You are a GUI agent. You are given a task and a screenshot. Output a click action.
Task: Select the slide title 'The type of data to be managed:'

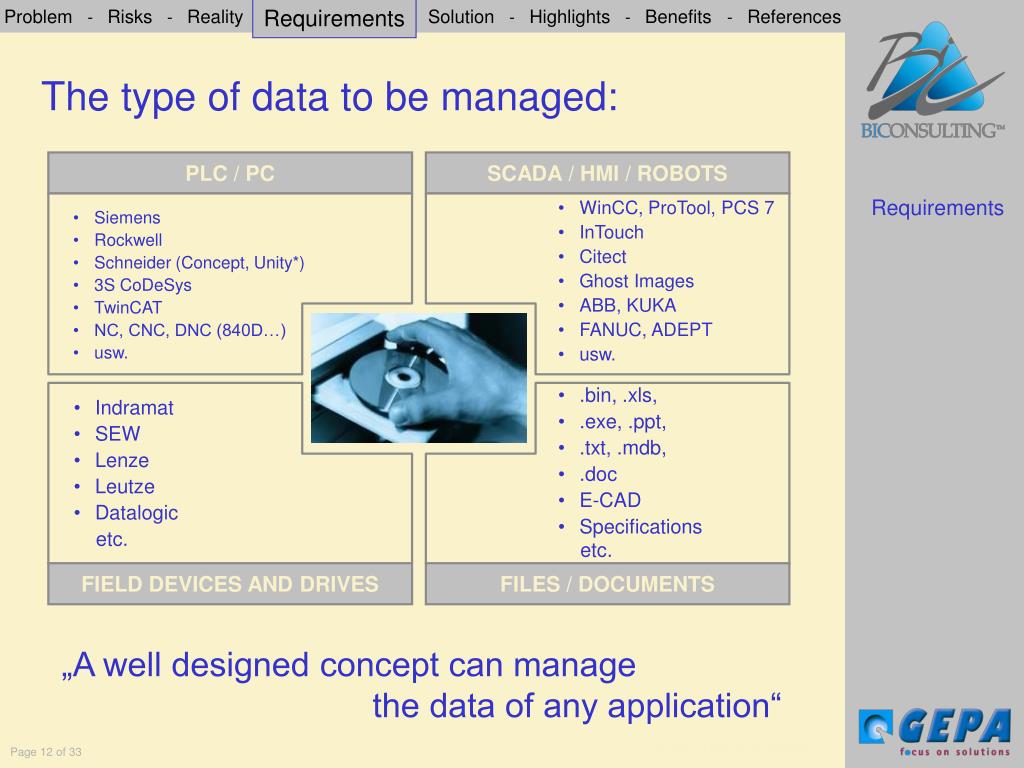pos(329,97)
